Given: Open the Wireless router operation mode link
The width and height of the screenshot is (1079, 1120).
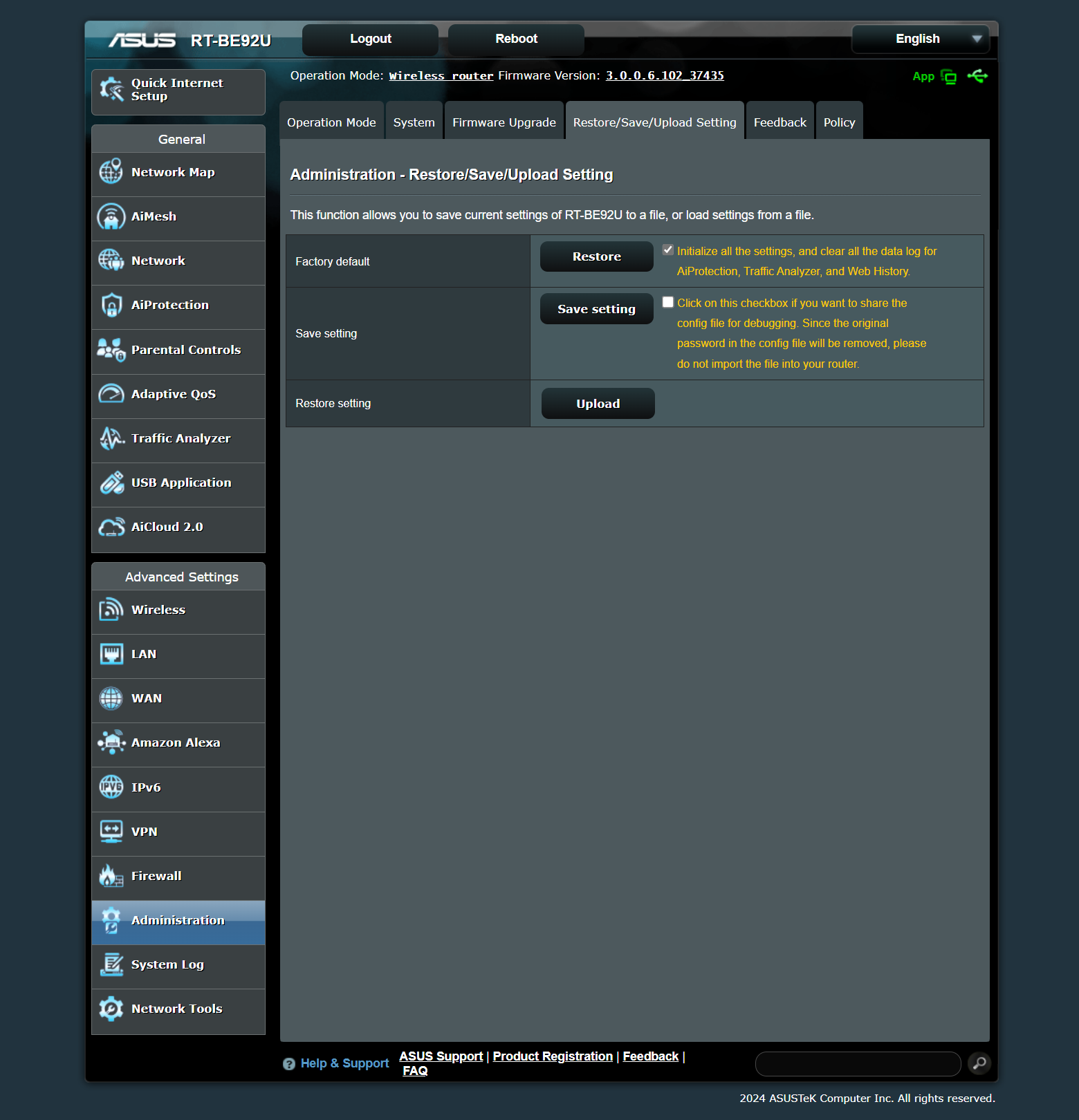Looking at the screenshot, I should coord(441,76).
